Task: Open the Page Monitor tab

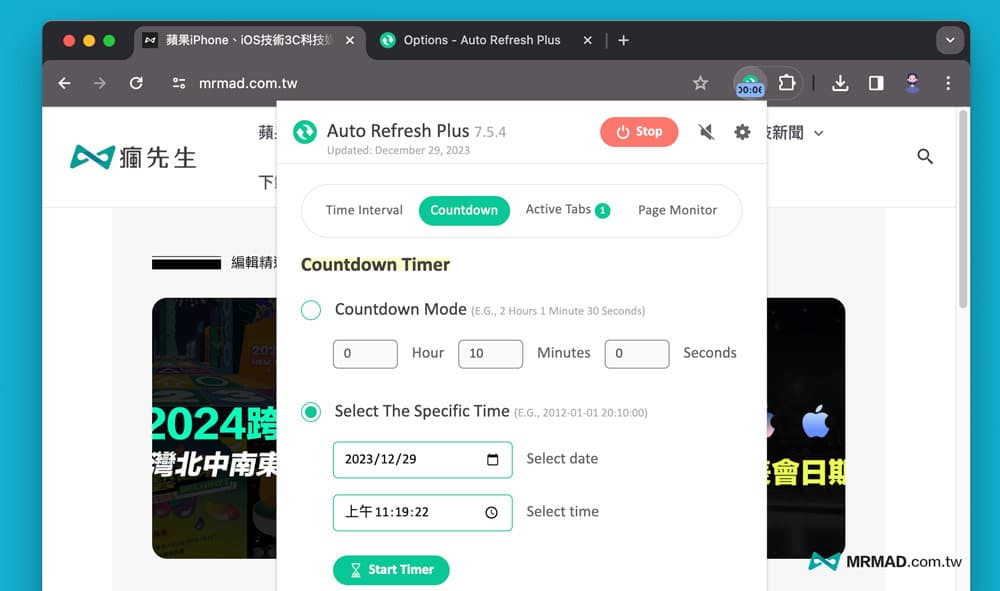Action: pyautogui.click(x=677, y=210)
